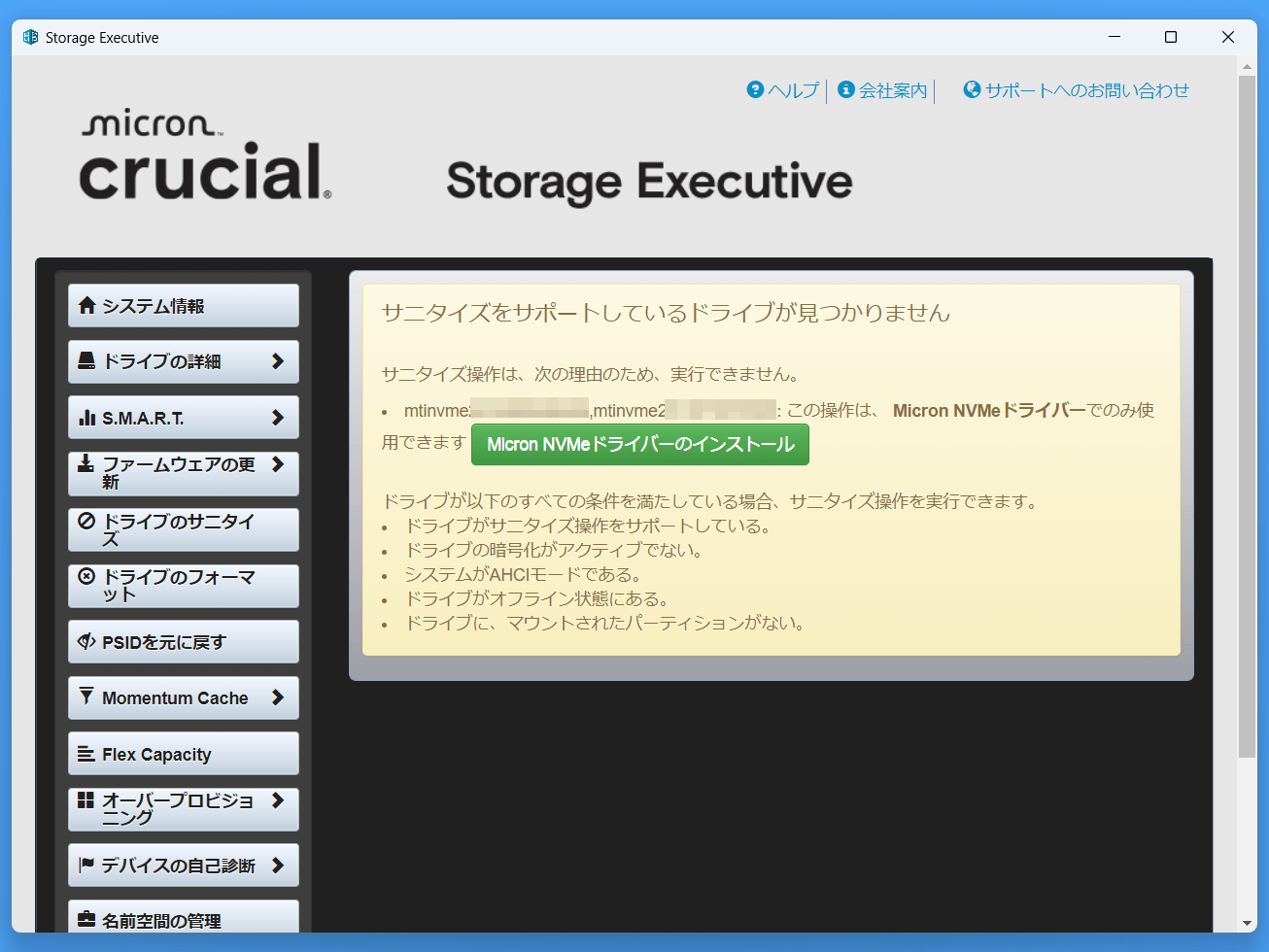Click the PSID revert icon in the sidebar
This screenshot has height=952, width=1269.
[86, 641]
